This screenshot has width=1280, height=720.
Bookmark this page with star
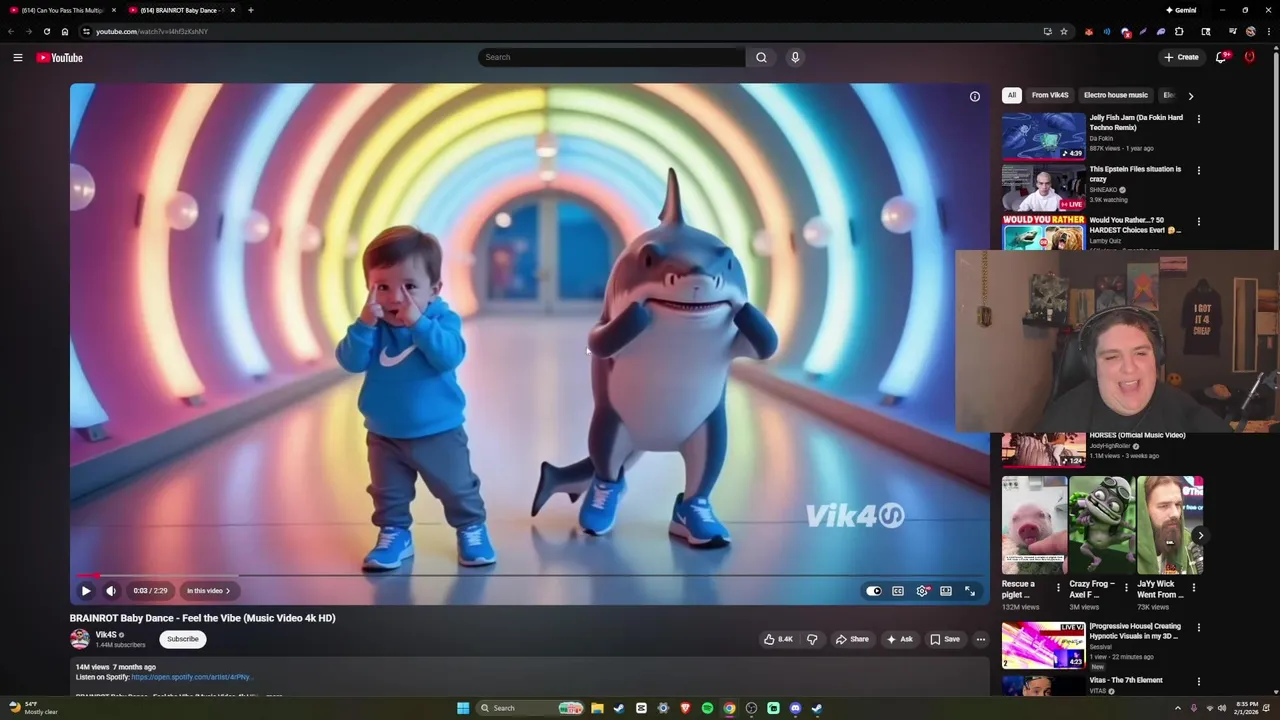1064,31
